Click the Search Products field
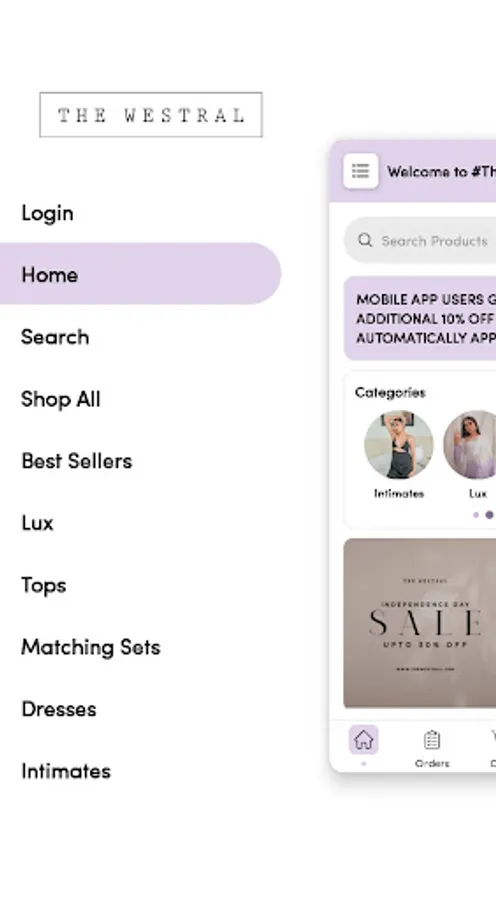Image resolution: width=496 pixels, height=900 pixels. (x=420, y=240)
